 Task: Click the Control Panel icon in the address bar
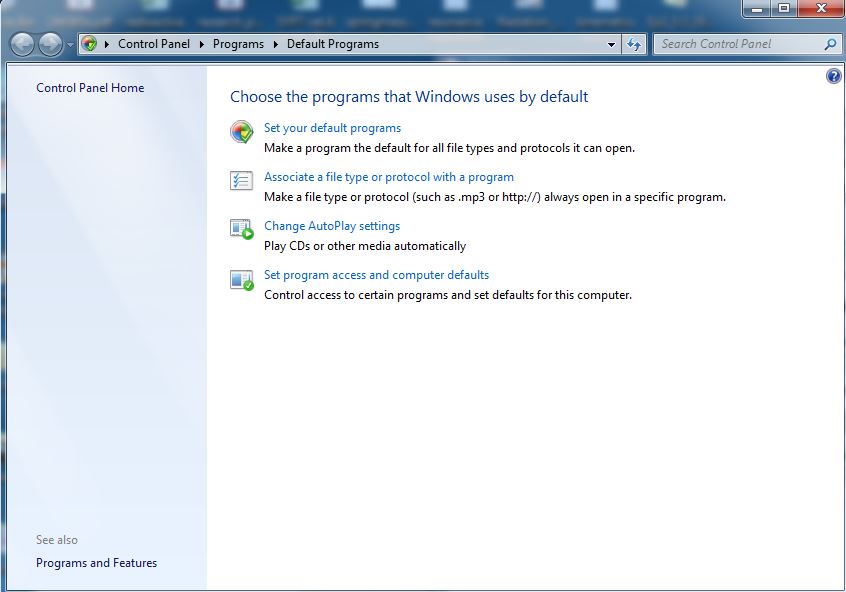point(90,44)
